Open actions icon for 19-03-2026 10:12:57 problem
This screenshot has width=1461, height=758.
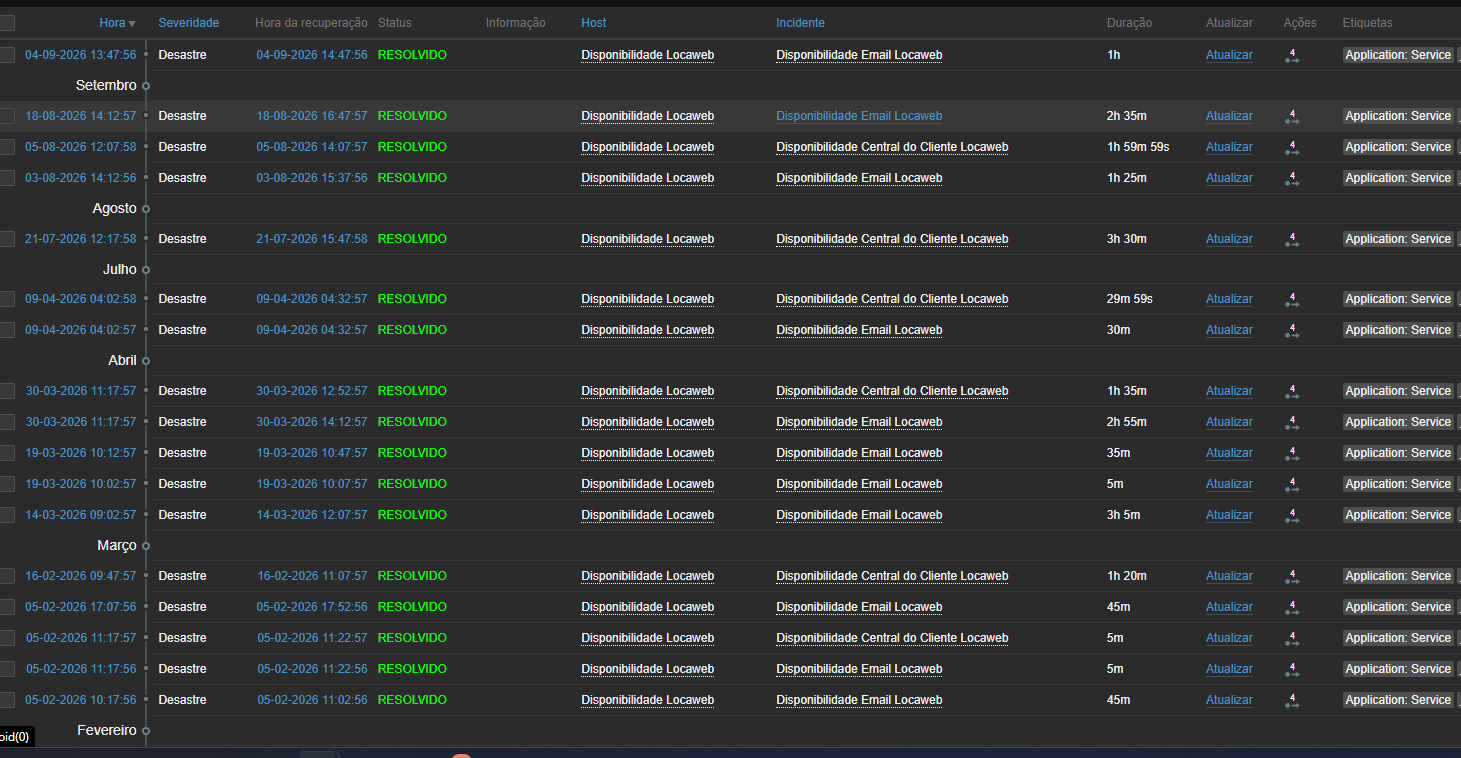[1291, 454]
